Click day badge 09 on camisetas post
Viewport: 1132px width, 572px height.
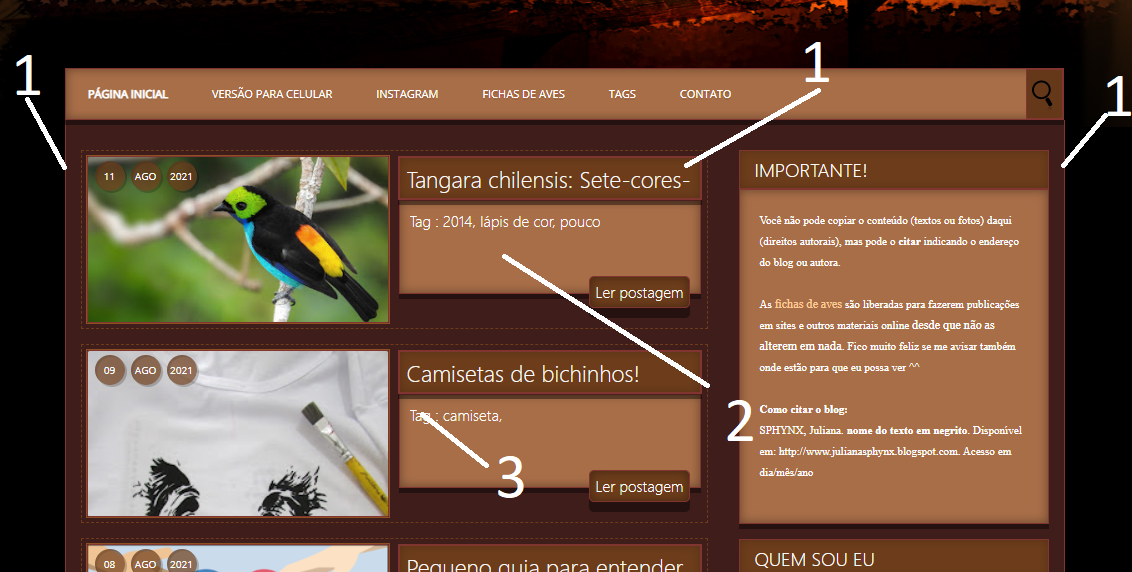[x=109, y=370]
